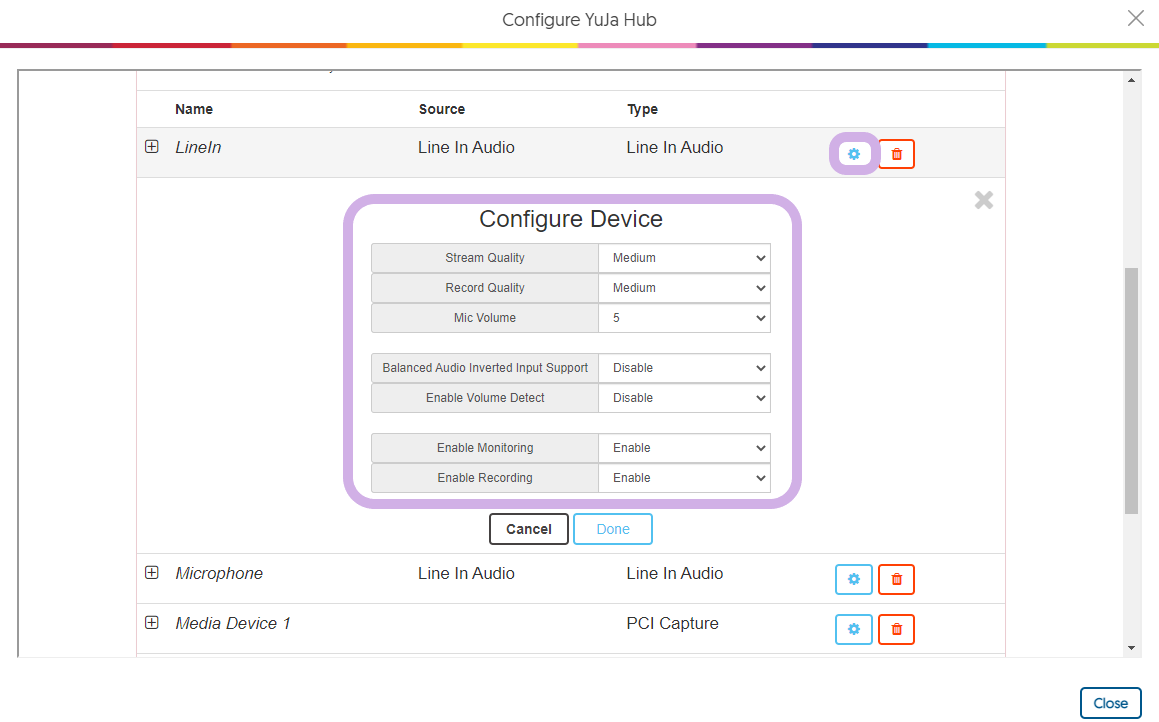Open the Stream Quality dropdown
The width and height of the screenshot is (1159, 722).
click(685, 258)
